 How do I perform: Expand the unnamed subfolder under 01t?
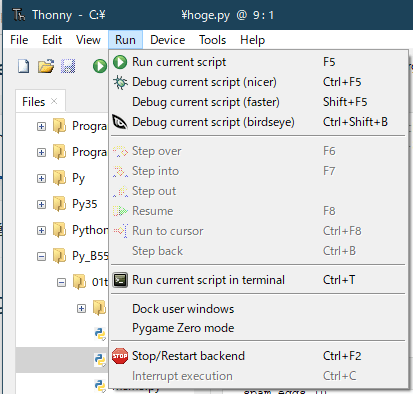(81, 309)
